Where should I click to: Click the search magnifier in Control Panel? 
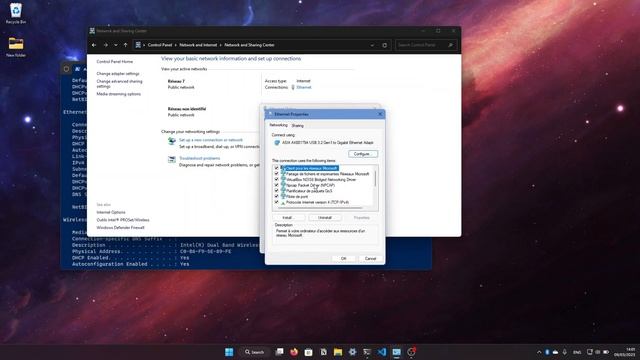point(451,45)
